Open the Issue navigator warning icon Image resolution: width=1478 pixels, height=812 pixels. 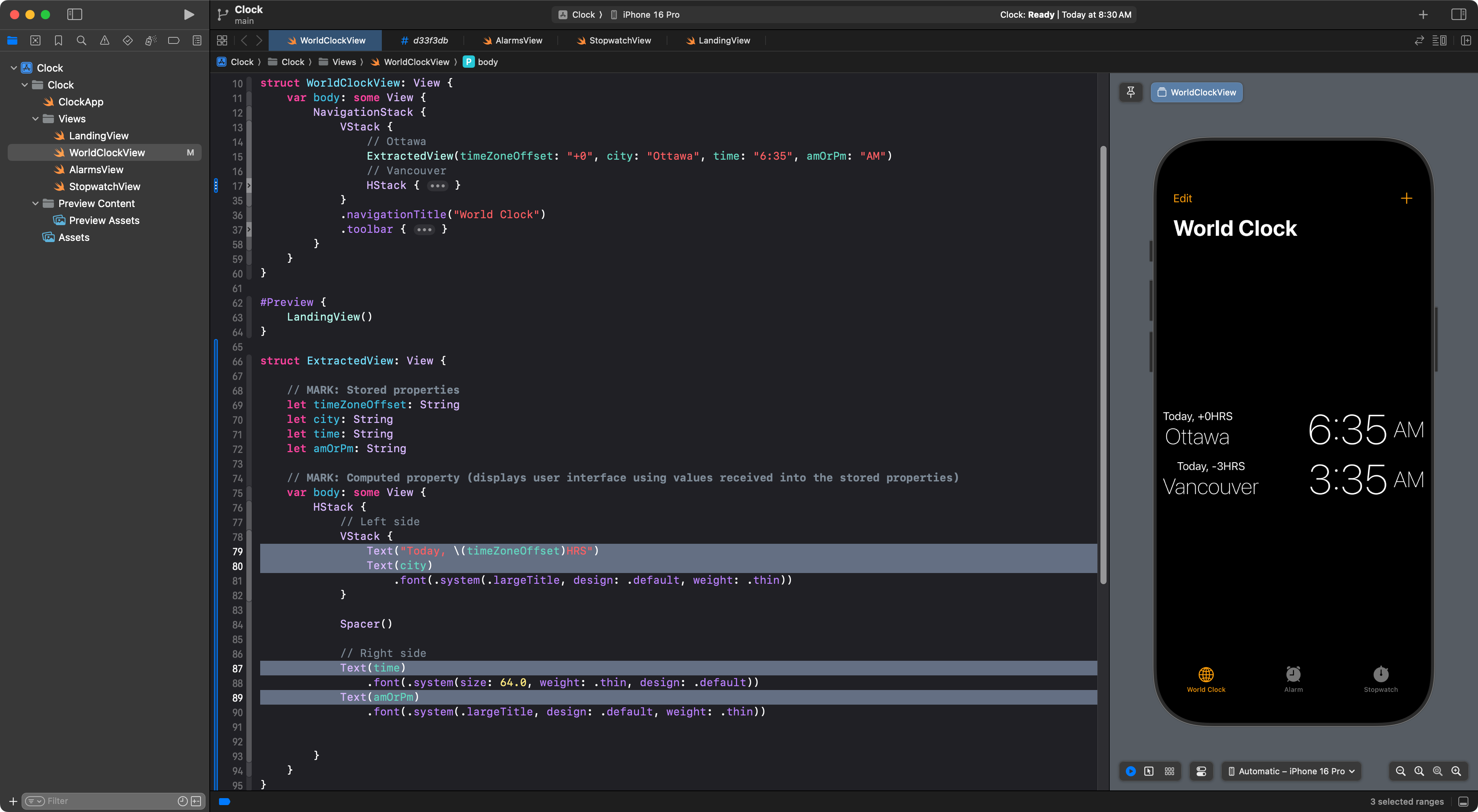click(104, 40)
